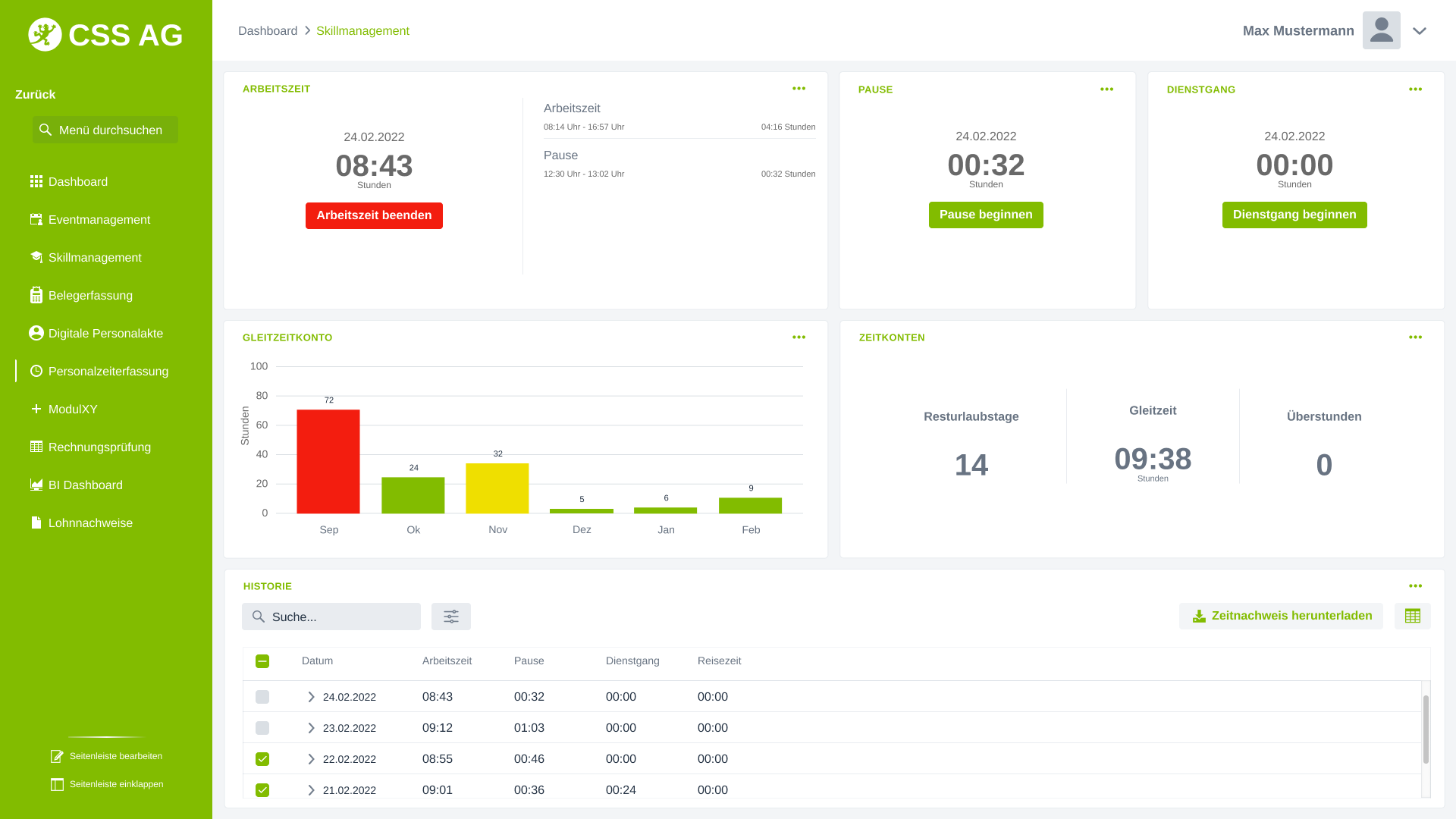The height and width of the screenshot is (819, 1456).
Task: Open the user dropdown arrow next to avatar
Action: (x=1420, y=31)
